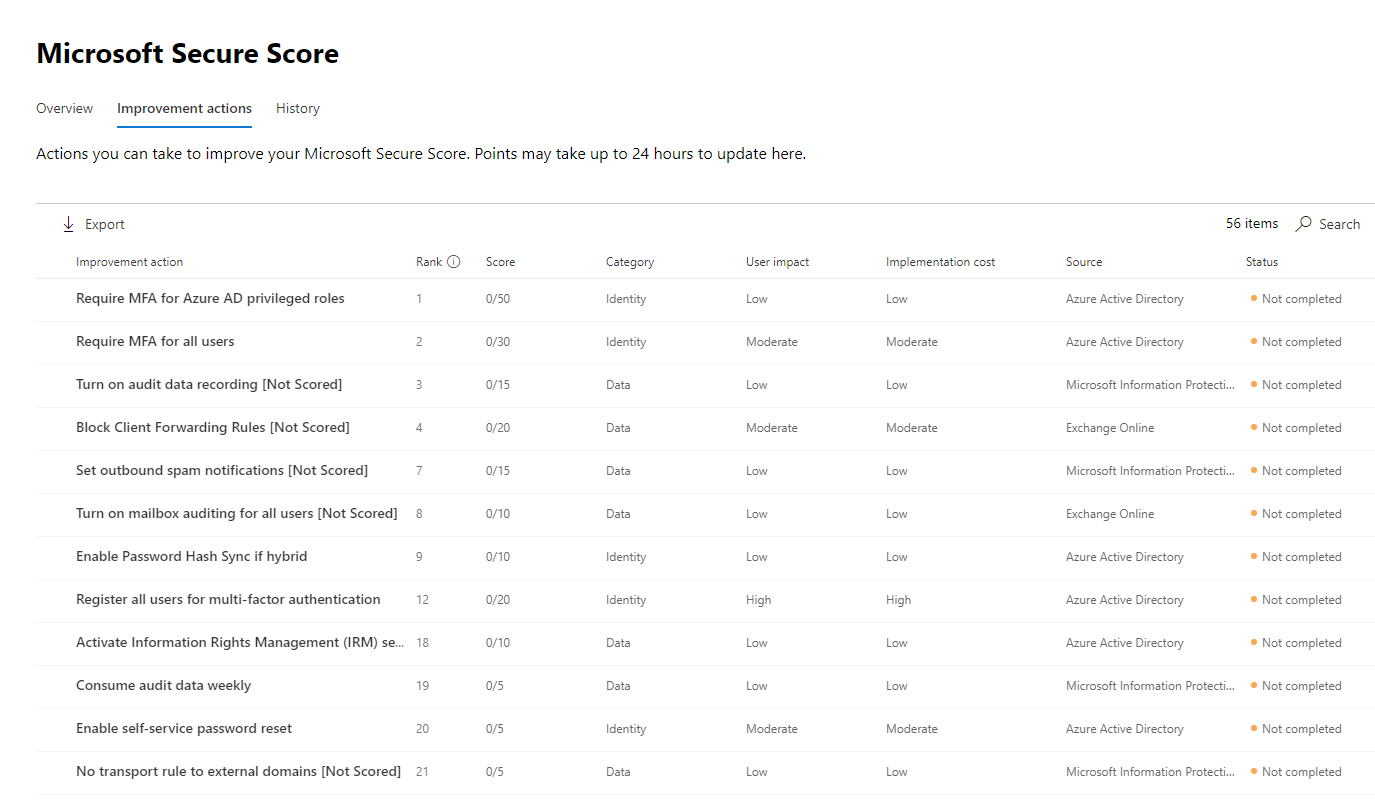Open Turn on audit data recording action
This screenshot has height=807, width=1375.
pyautogui.click(x=209, y=384)
